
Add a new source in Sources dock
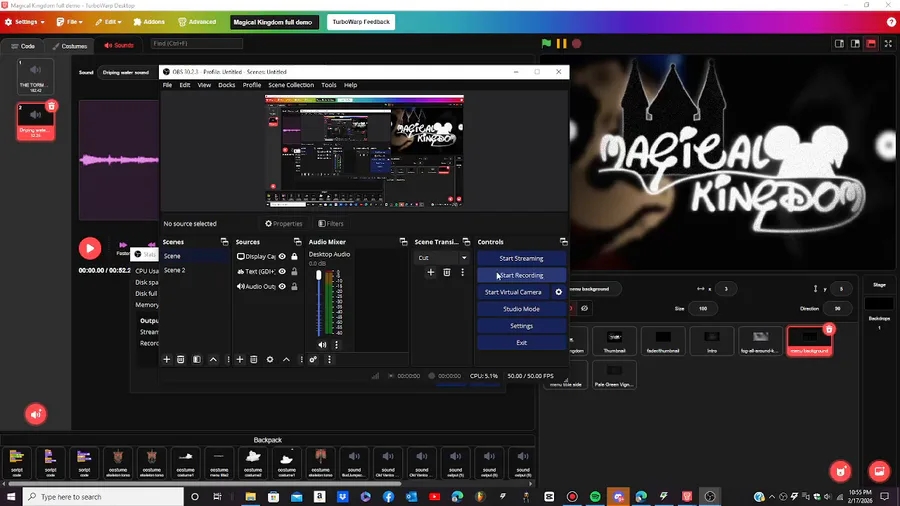click(x=240, y=360)
